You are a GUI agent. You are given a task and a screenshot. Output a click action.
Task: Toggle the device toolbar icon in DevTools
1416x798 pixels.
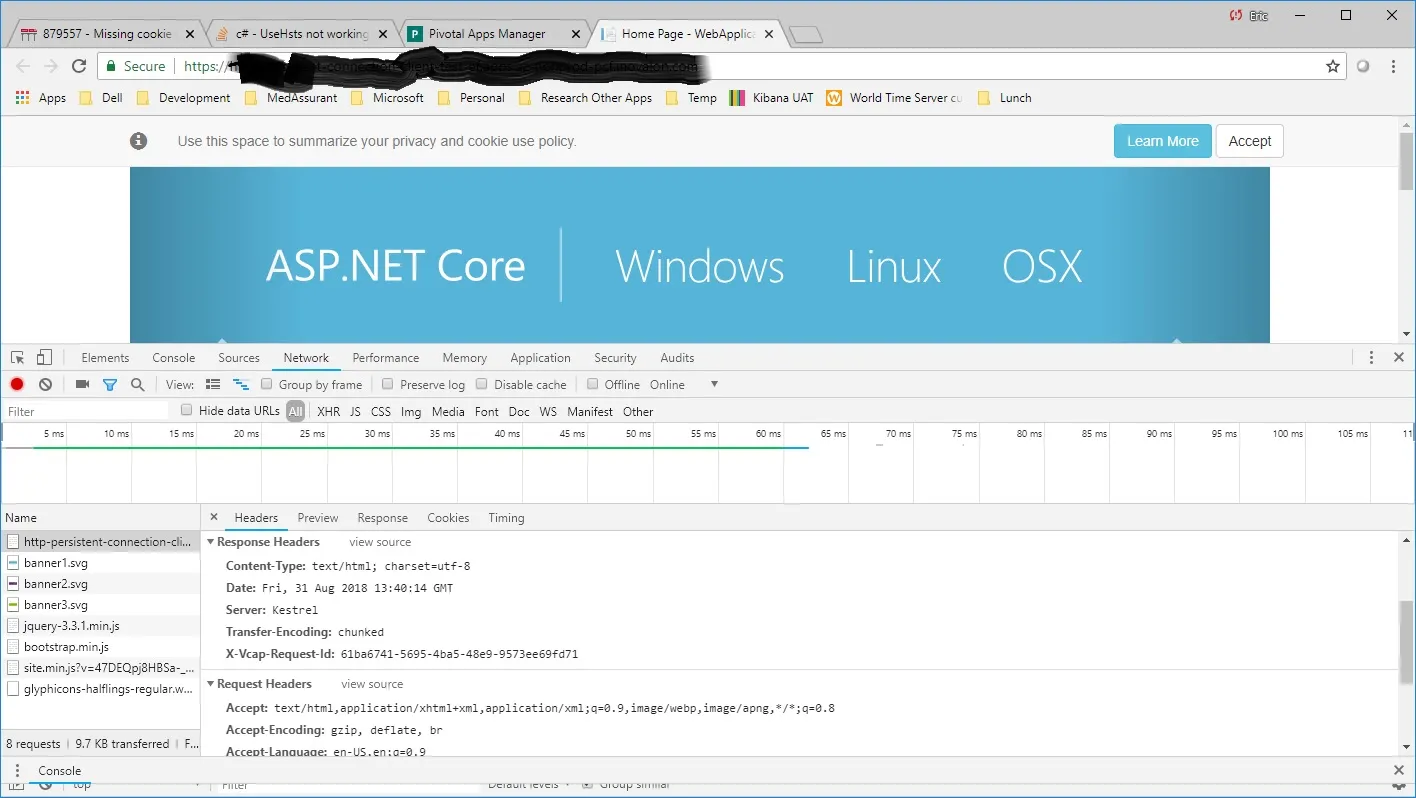click(44, 358)
